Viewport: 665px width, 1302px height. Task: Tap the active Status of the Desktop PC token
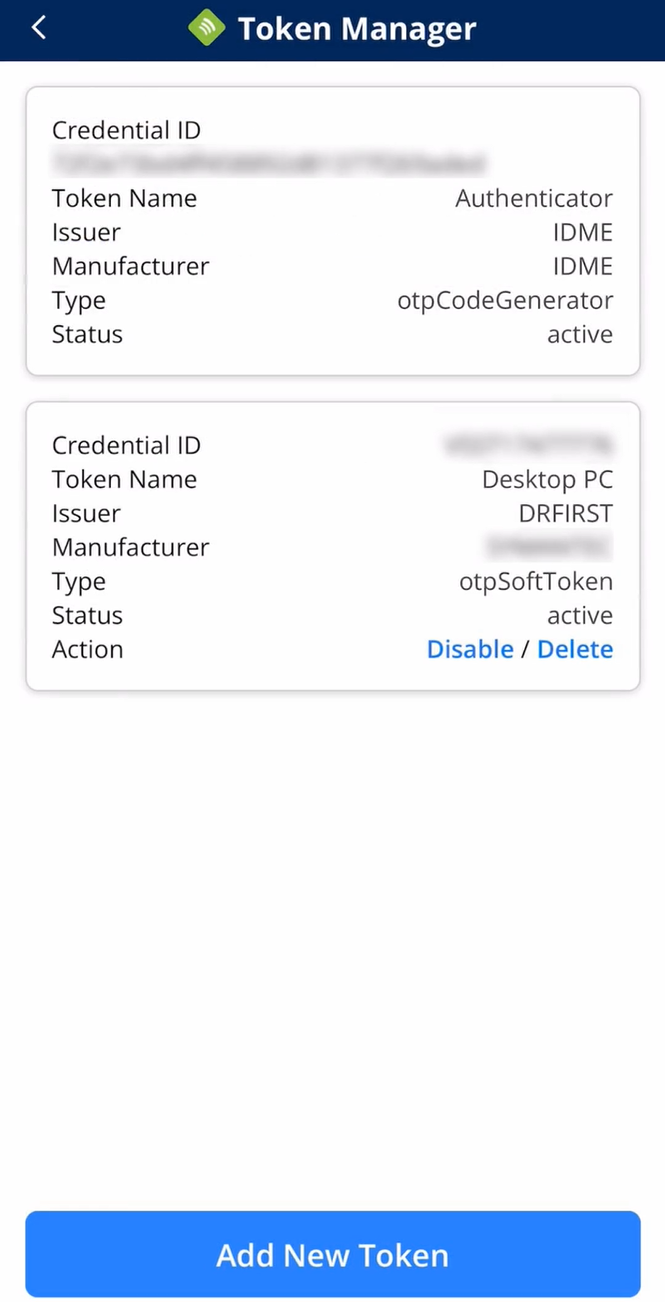[x=580, y=615]
